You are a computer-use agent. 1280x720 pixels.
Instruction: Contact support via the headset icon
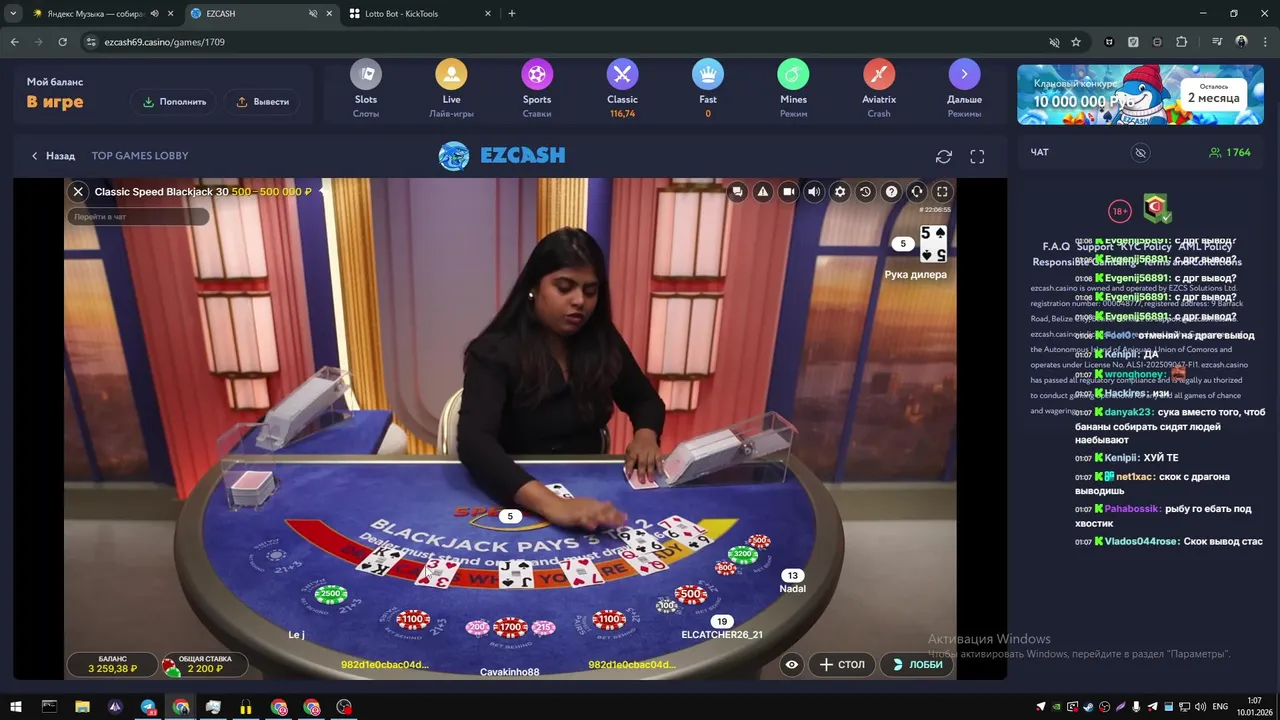tap(917, 192)
